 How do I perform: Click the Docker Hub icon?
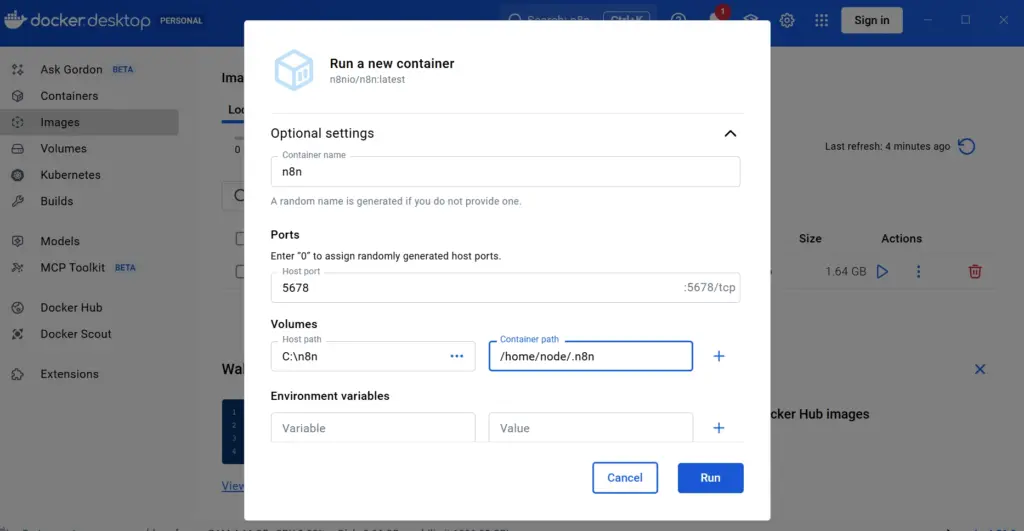pos(18,308)
